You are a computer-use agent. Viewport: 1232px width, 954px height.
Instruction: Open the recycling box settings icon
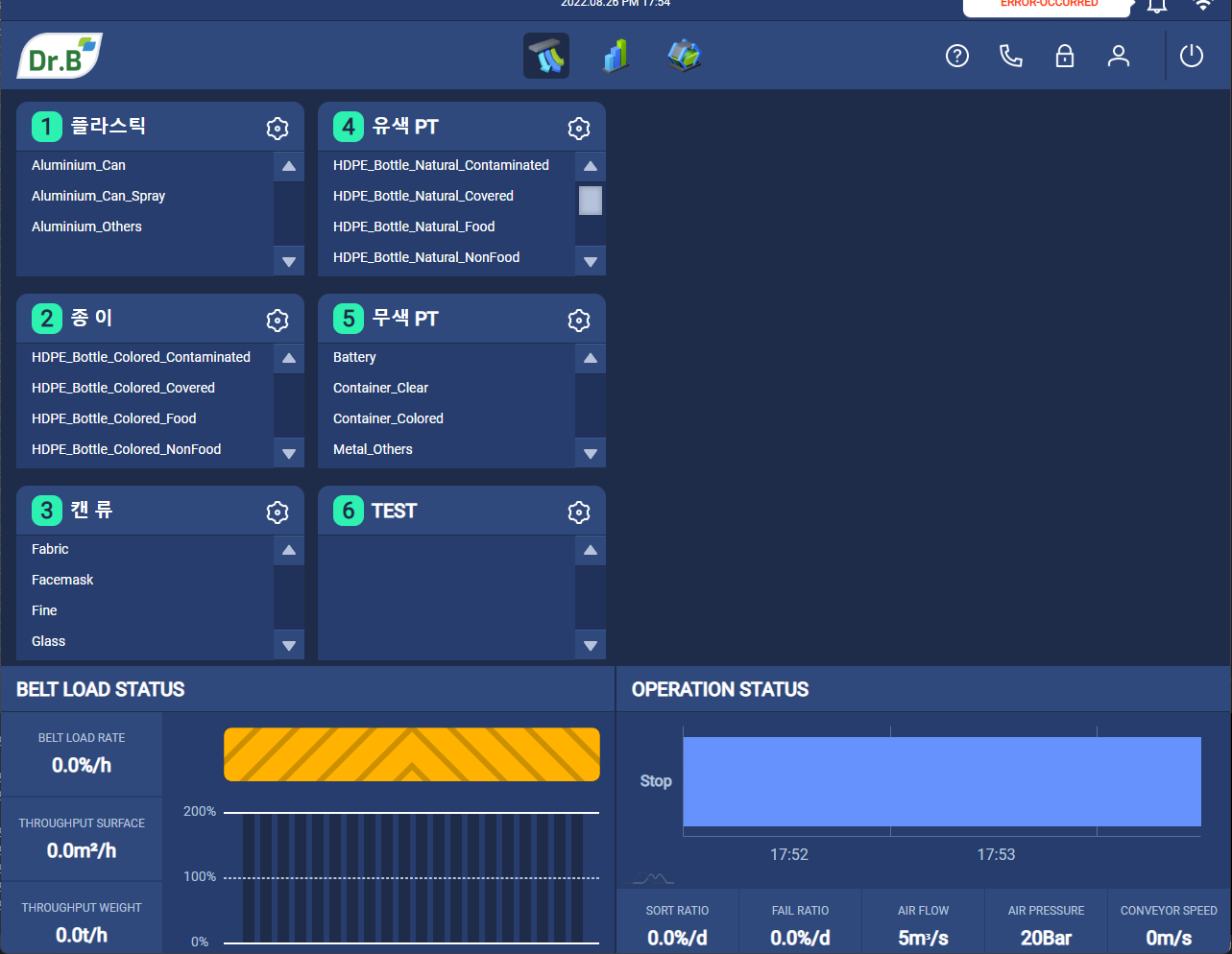pos(685,56)
